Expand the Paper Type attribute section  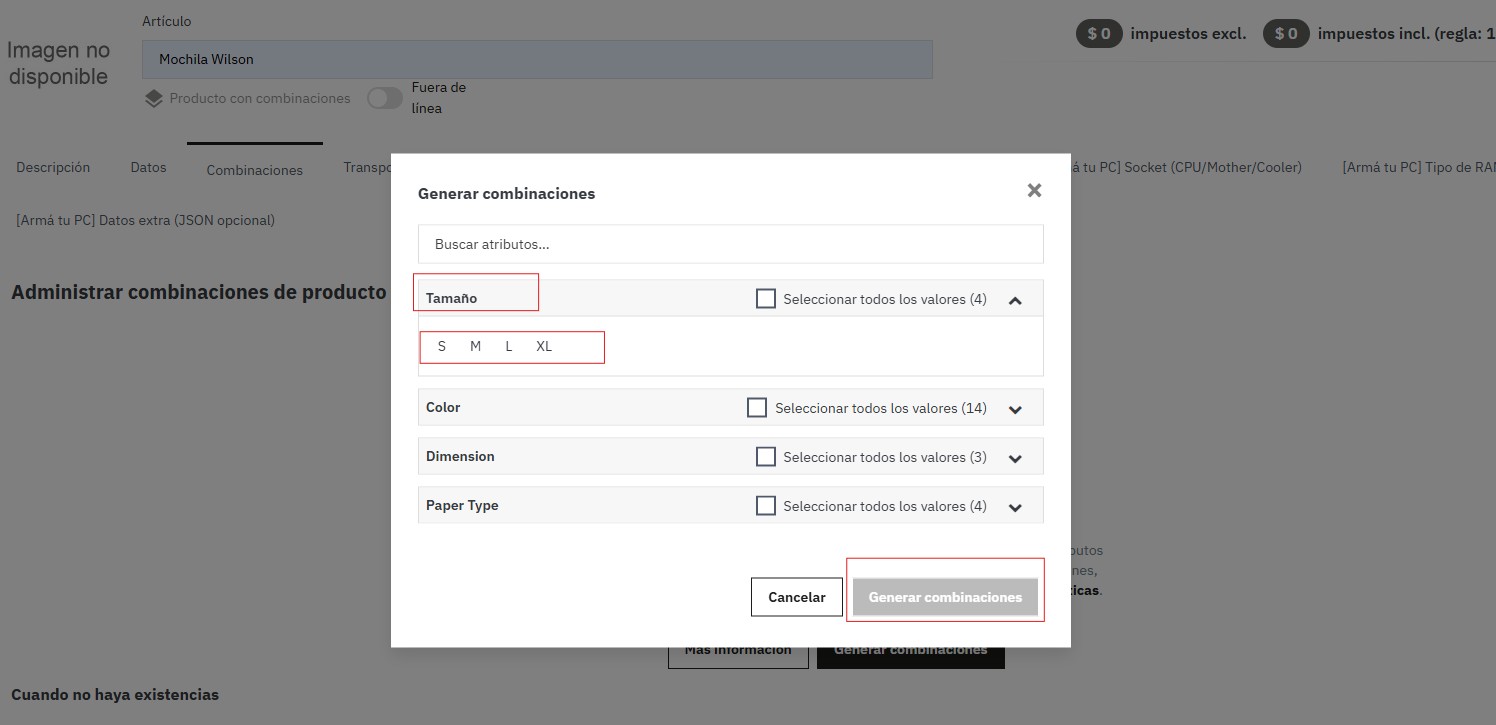coord(1015,507)
